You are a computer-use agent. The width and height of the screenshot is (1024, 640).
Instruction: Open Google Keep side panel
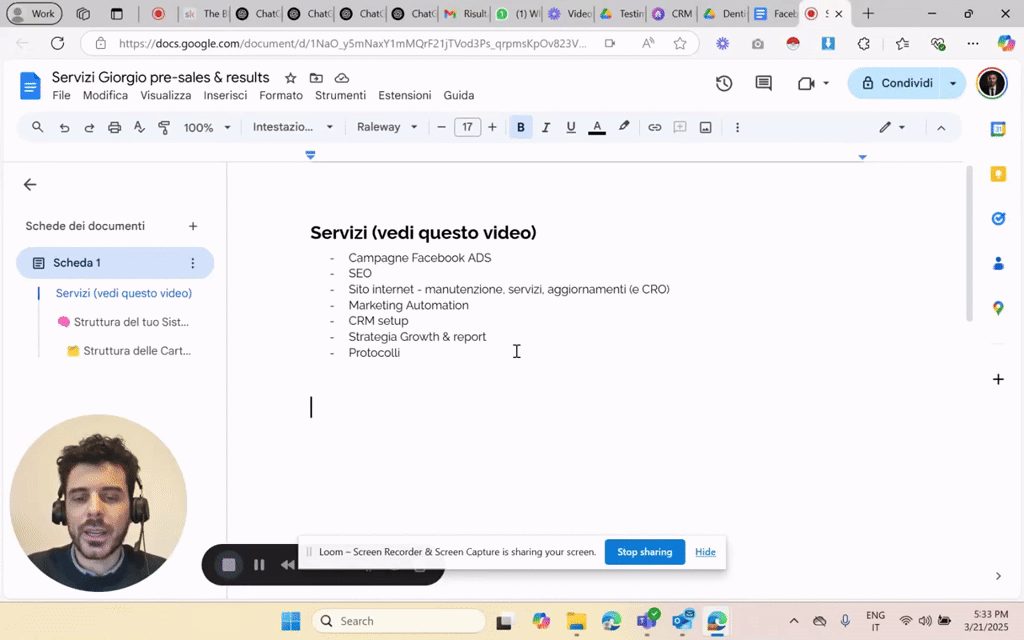coord(998,174)
